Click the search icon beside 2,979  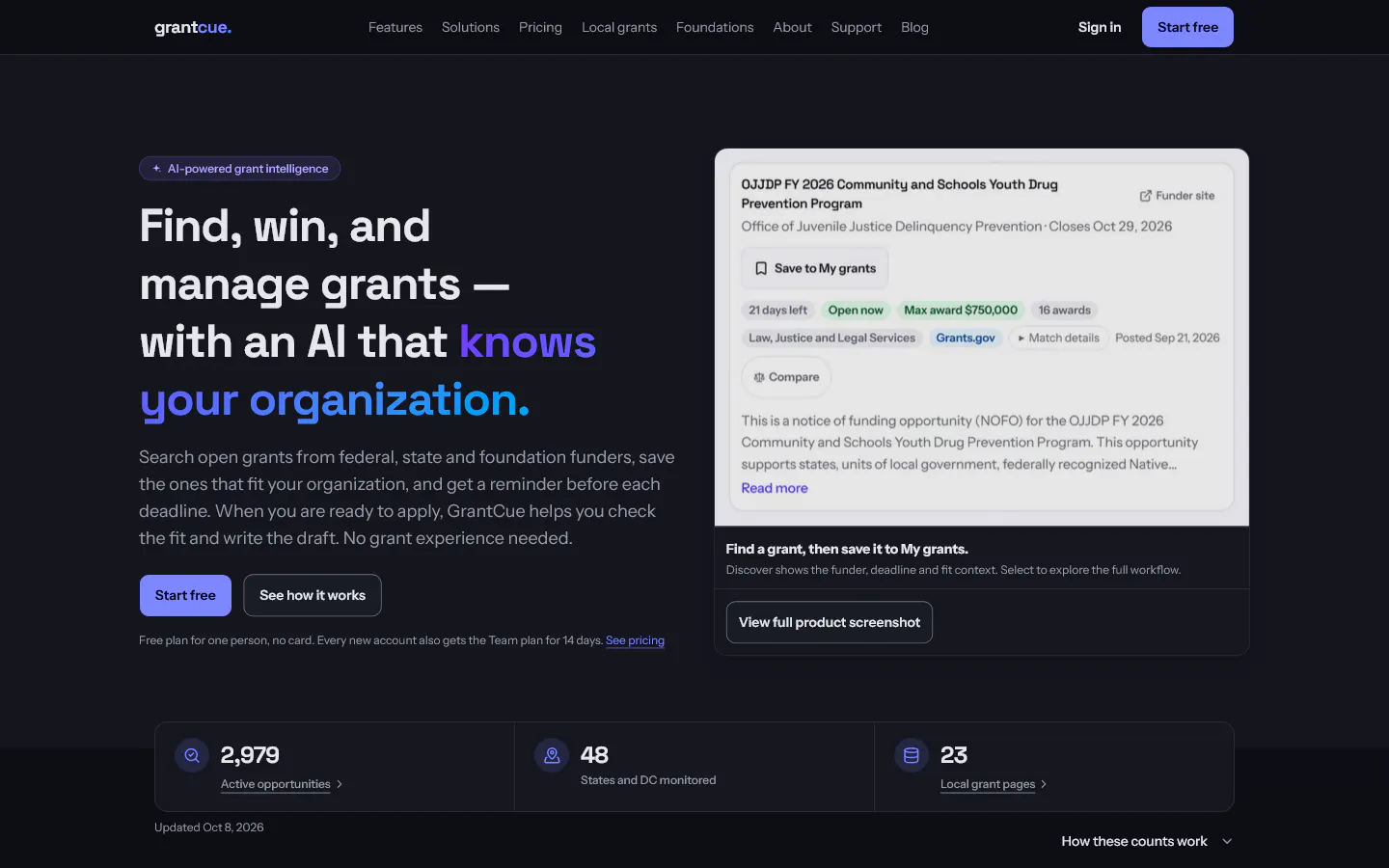coord(192,755)
